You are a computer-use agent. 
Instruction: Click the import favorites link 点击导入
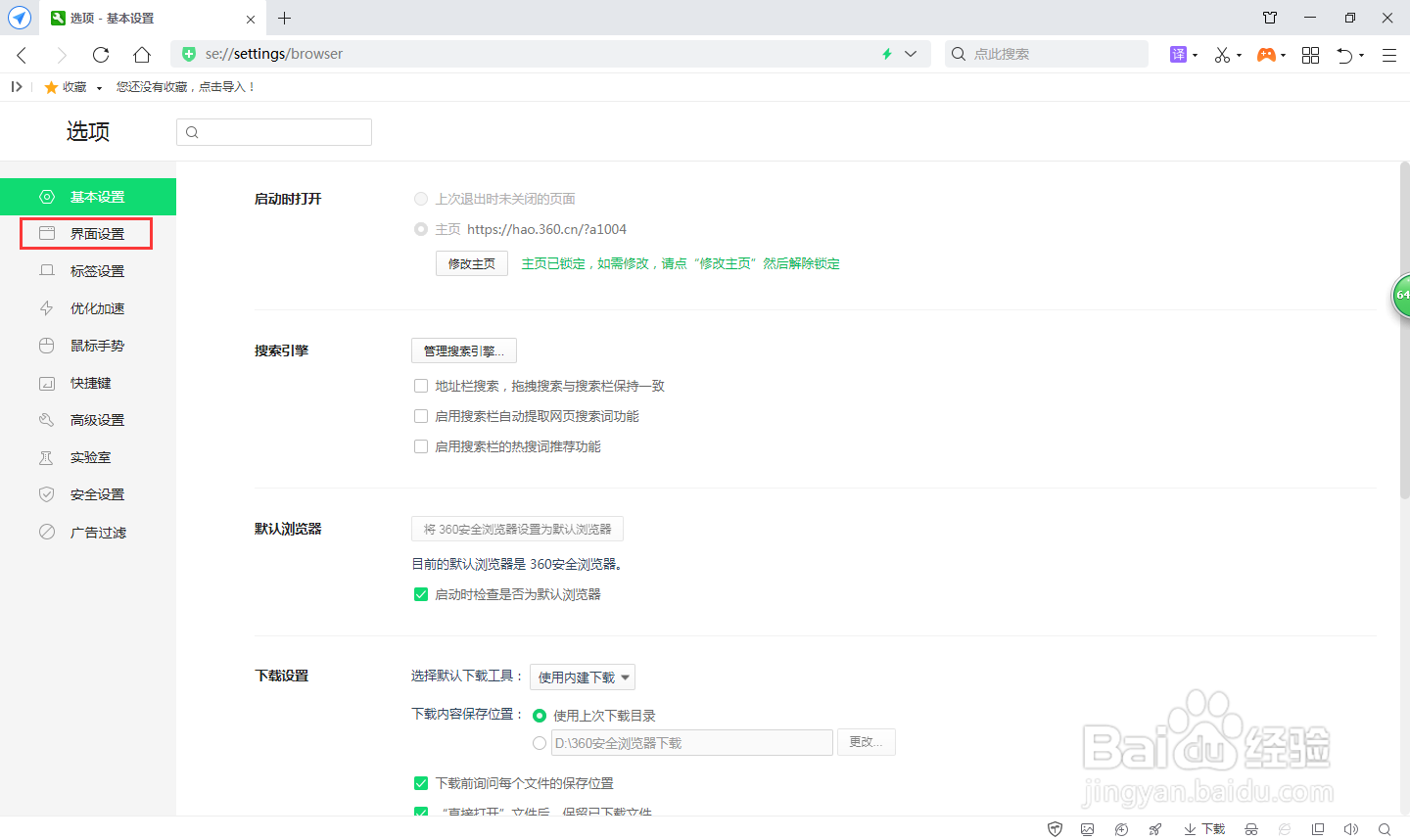[225, 87]
